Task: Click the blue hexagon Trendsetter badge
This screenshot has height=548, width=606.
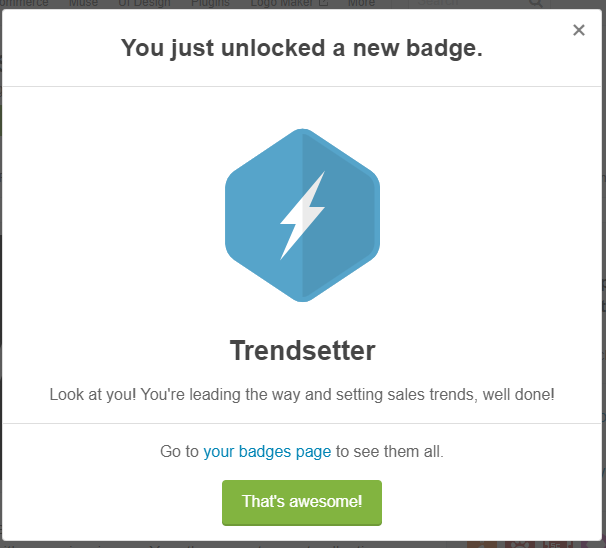Action: coord(302,215)
